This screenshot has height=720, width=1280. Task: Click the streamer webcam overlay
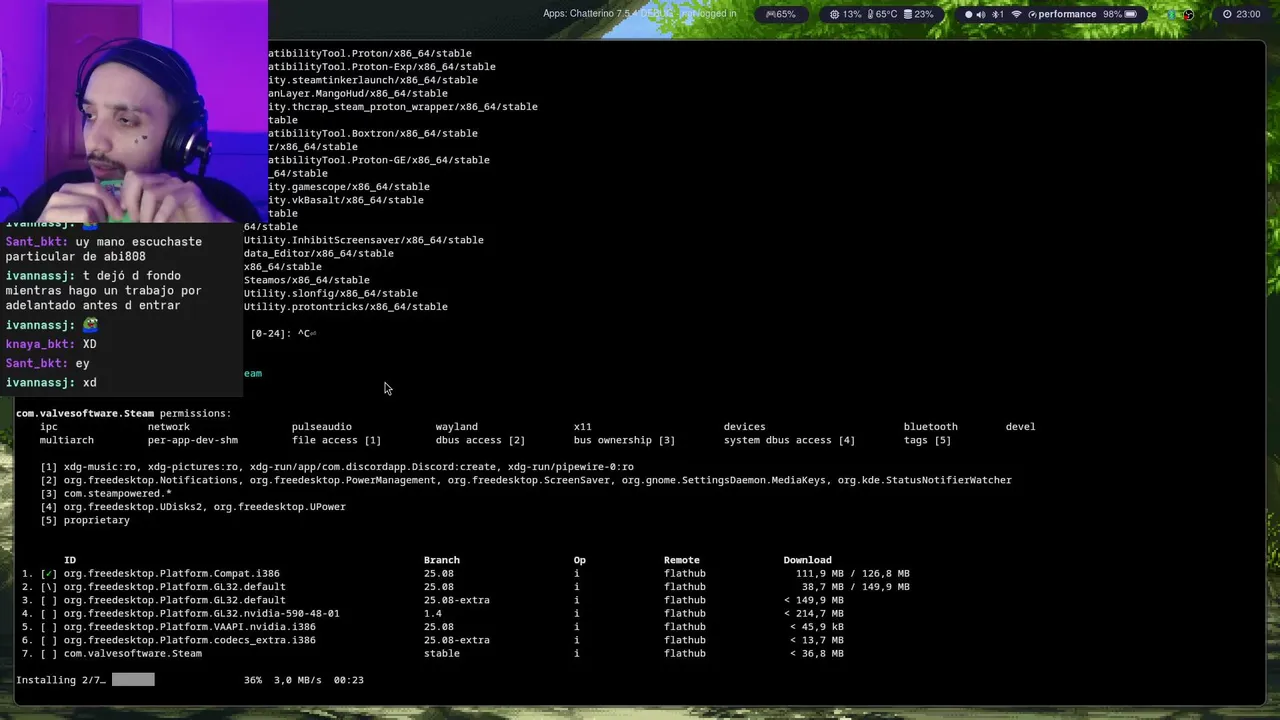[x=134, y=110]
